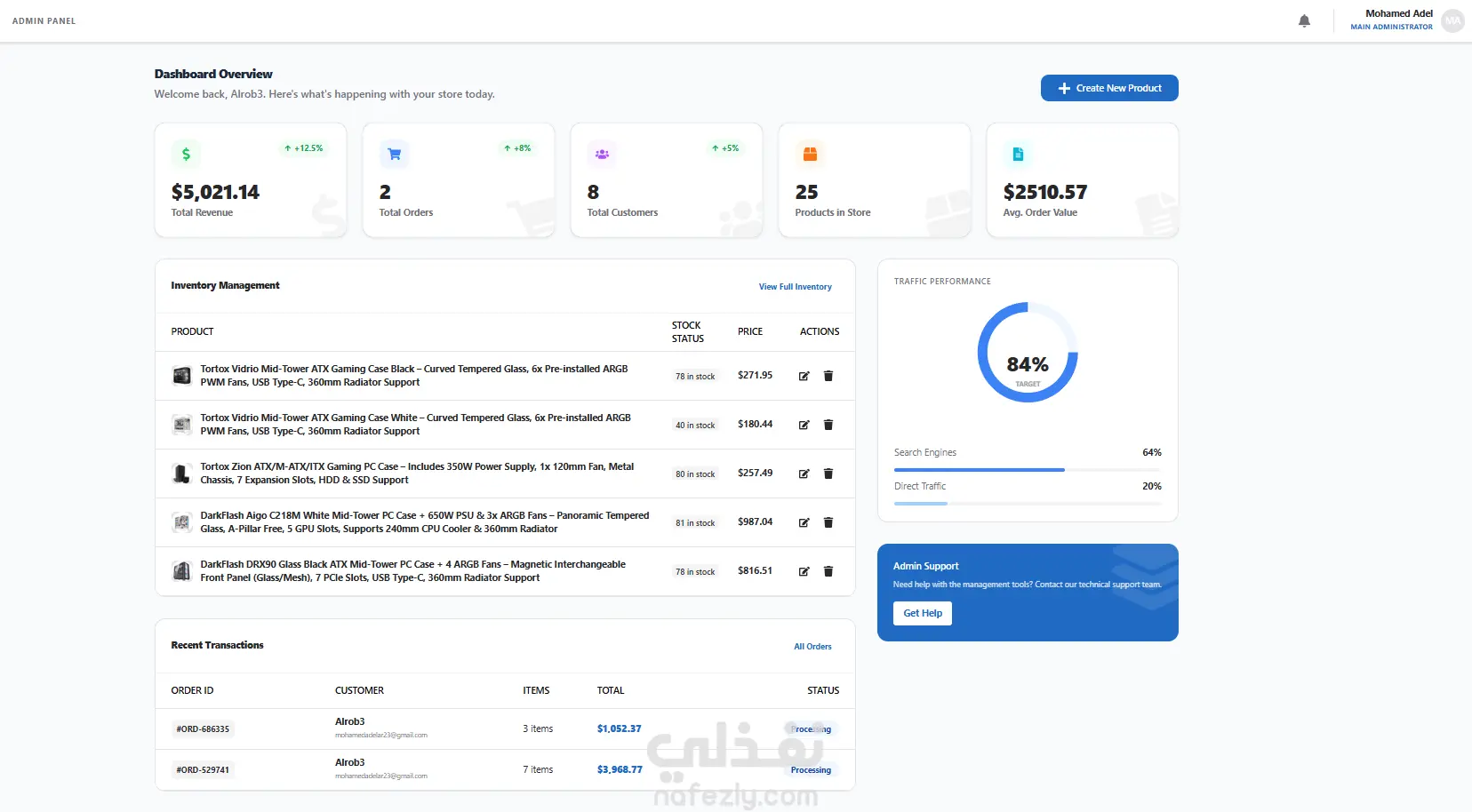Click the CUSTOMER column header
The image size is (1472, 812).
coord(359,690)
